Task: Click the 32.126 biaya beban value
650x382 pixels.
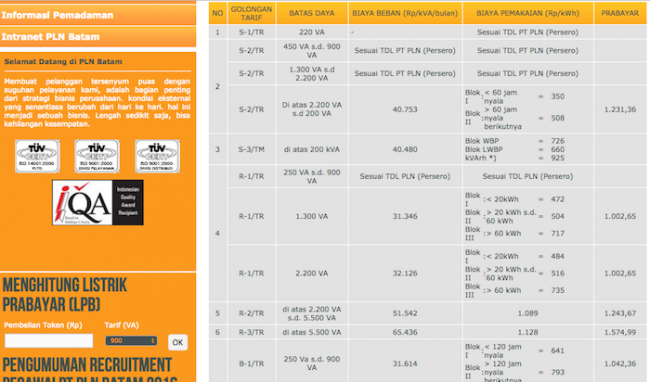Action: pos(405,273)
